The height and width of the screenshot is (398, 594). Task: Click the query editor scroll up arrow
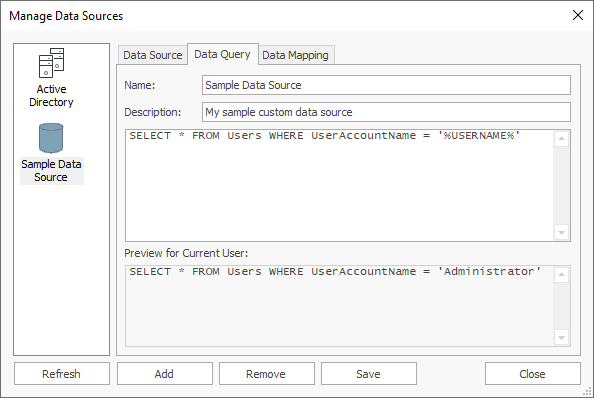[561, 139]
